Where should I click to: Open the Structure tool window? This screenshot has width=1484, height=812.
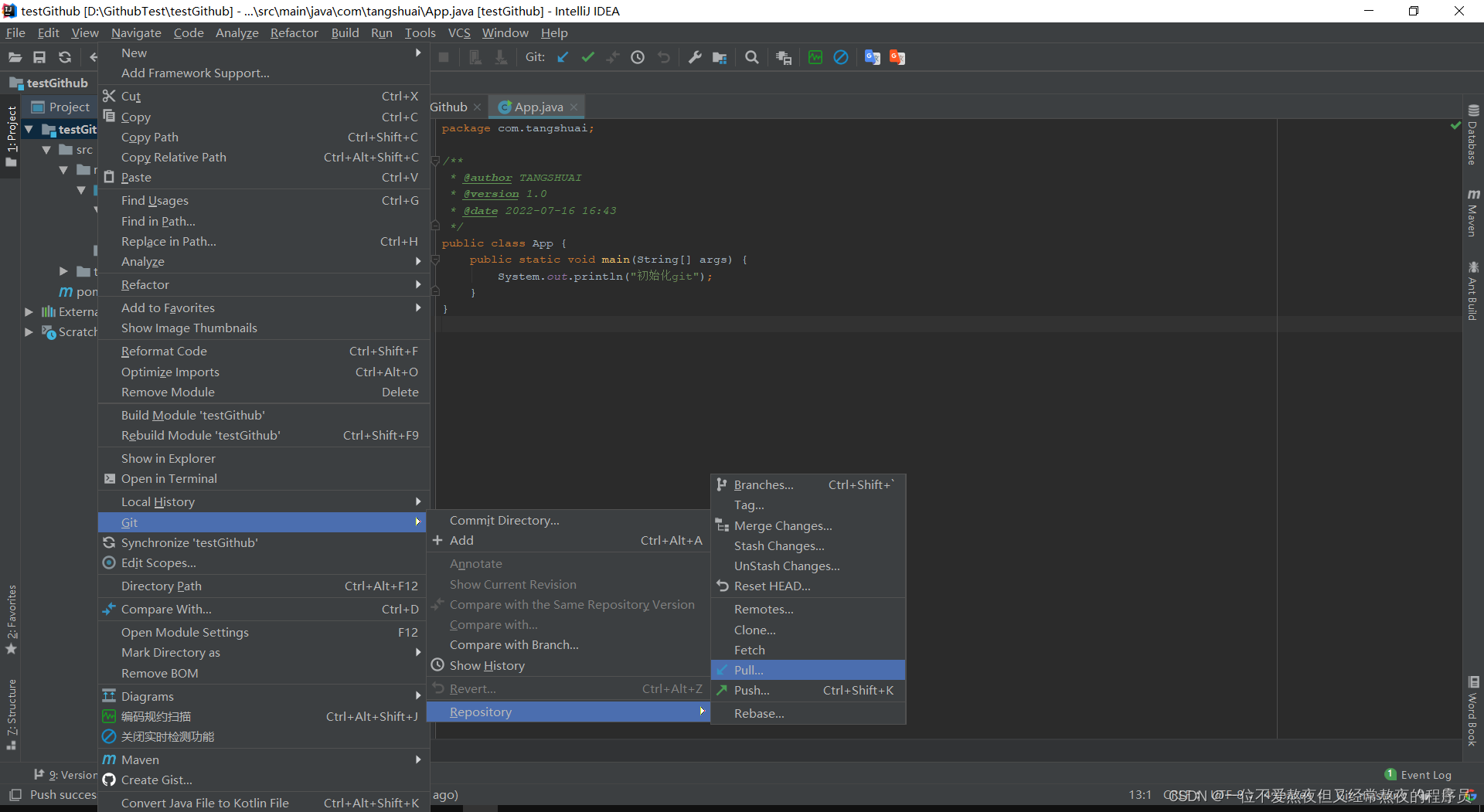[x=12, y=714]
